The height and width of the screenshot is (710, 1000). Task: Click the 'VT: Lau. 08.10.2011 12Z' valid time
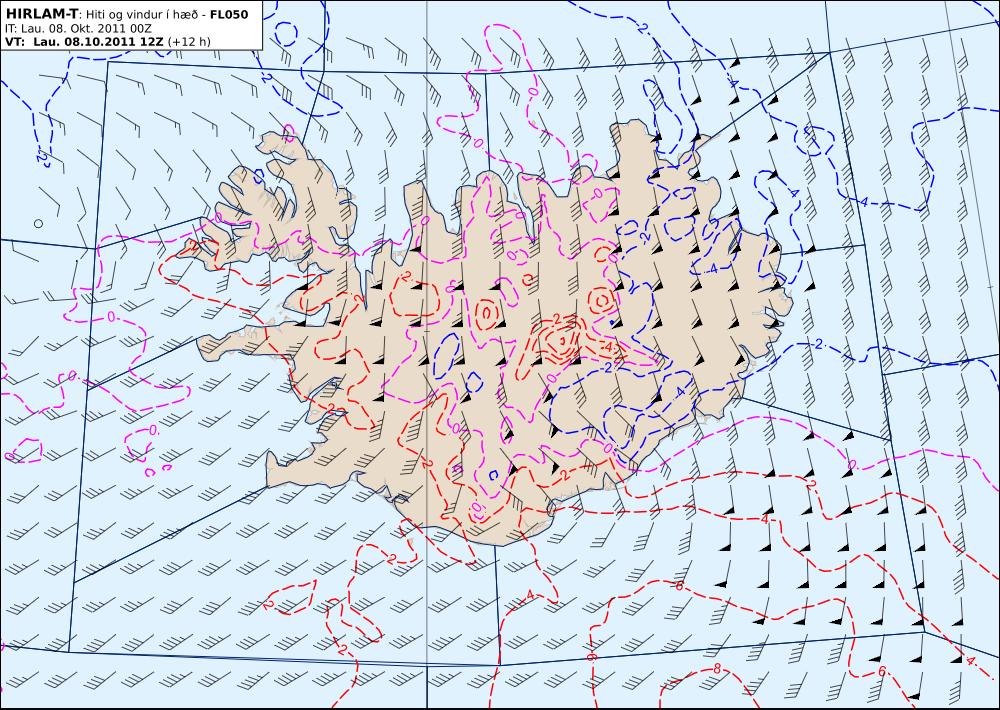(x=84, y=42)
